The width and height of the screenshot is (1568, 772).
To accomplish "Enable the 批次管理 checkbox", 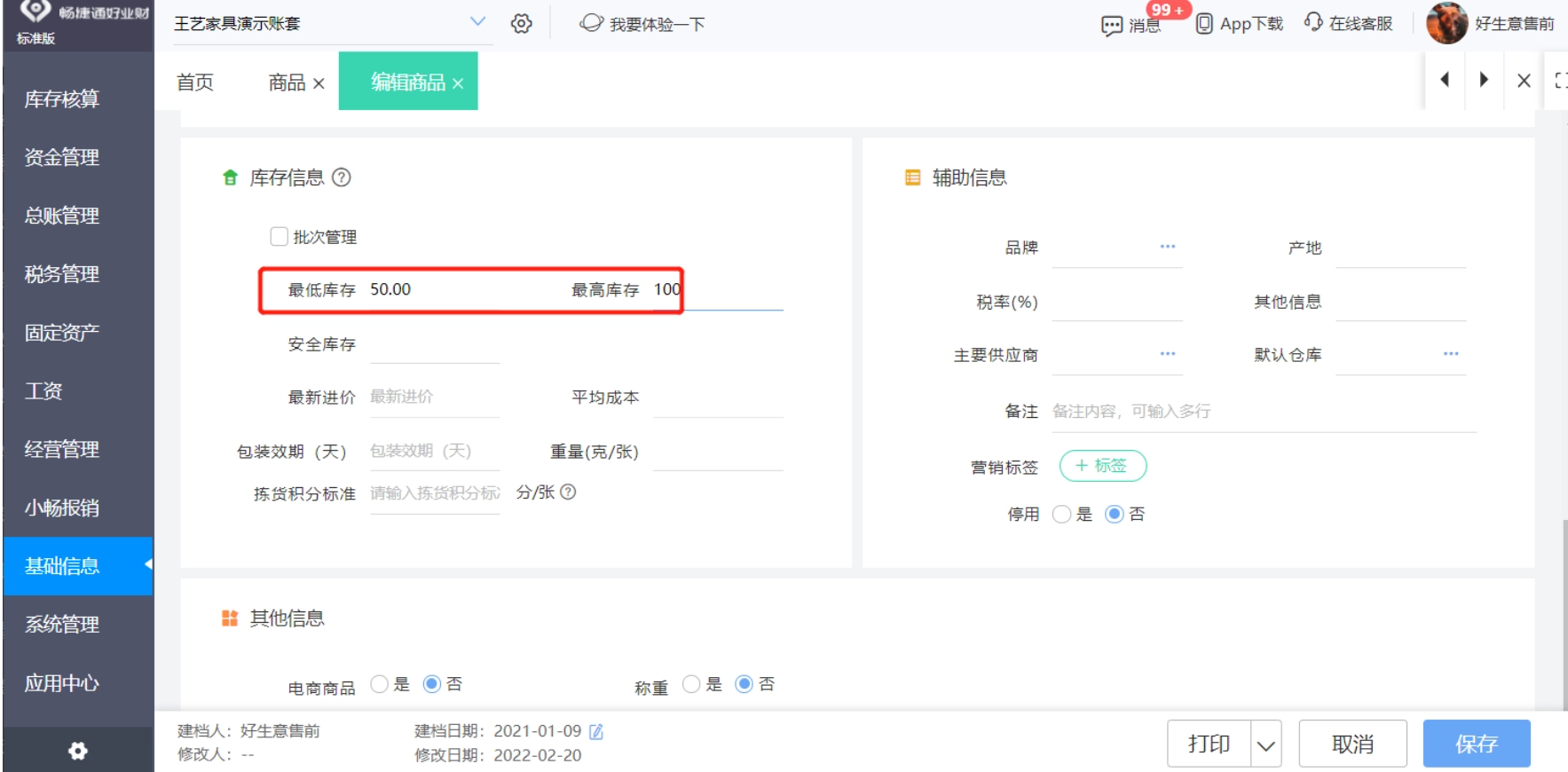I will [x=280, y=237].
